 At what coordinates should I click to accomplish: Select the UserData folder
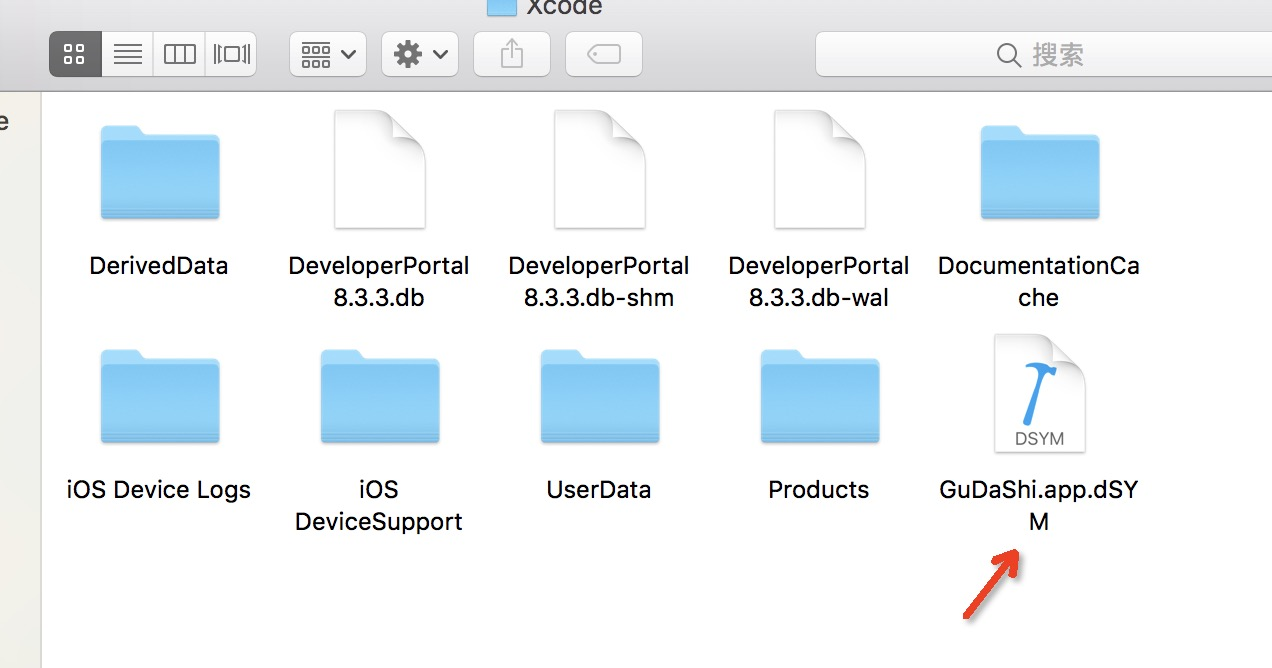(599, 397)
